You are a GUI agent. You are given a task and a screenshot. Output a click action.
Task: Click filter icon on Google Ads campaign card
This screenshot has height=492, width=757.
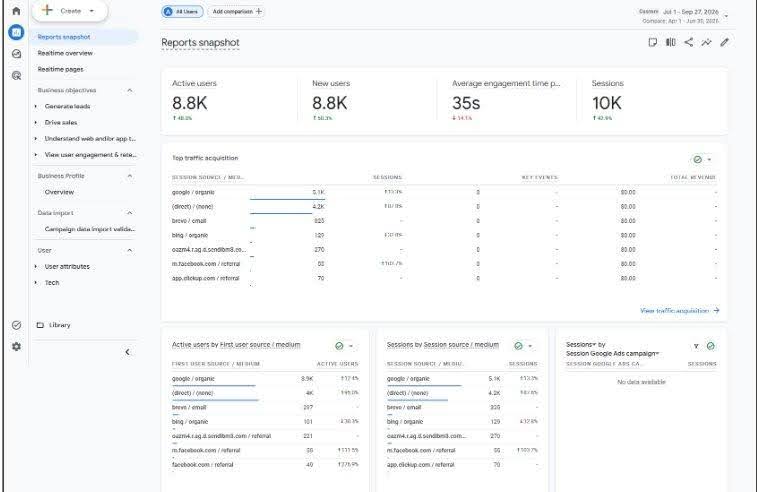pyautogui.click(x=696, y=346)
